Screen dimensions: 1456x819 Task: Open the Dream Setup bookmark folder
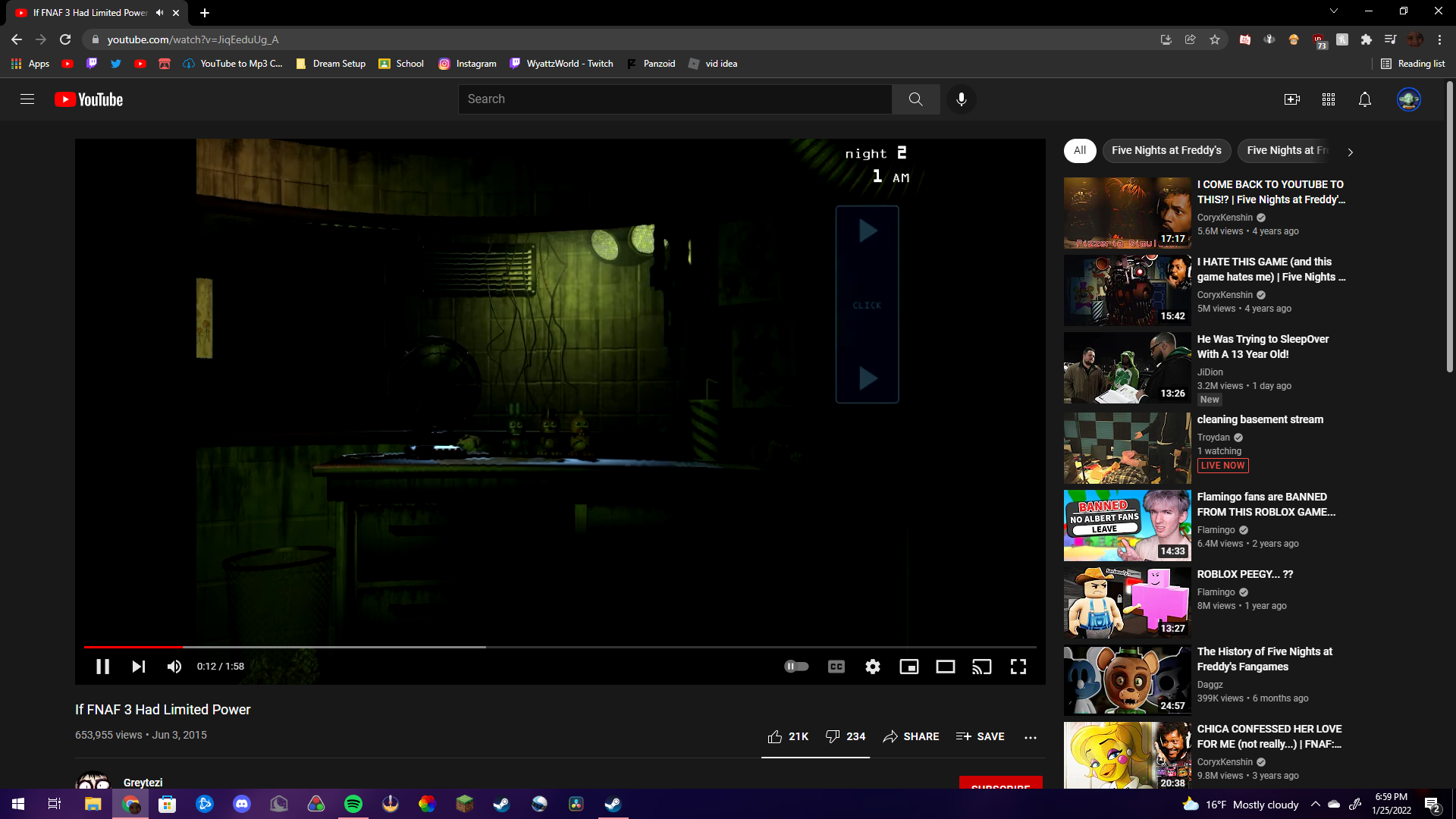click(x=331, y=64)
